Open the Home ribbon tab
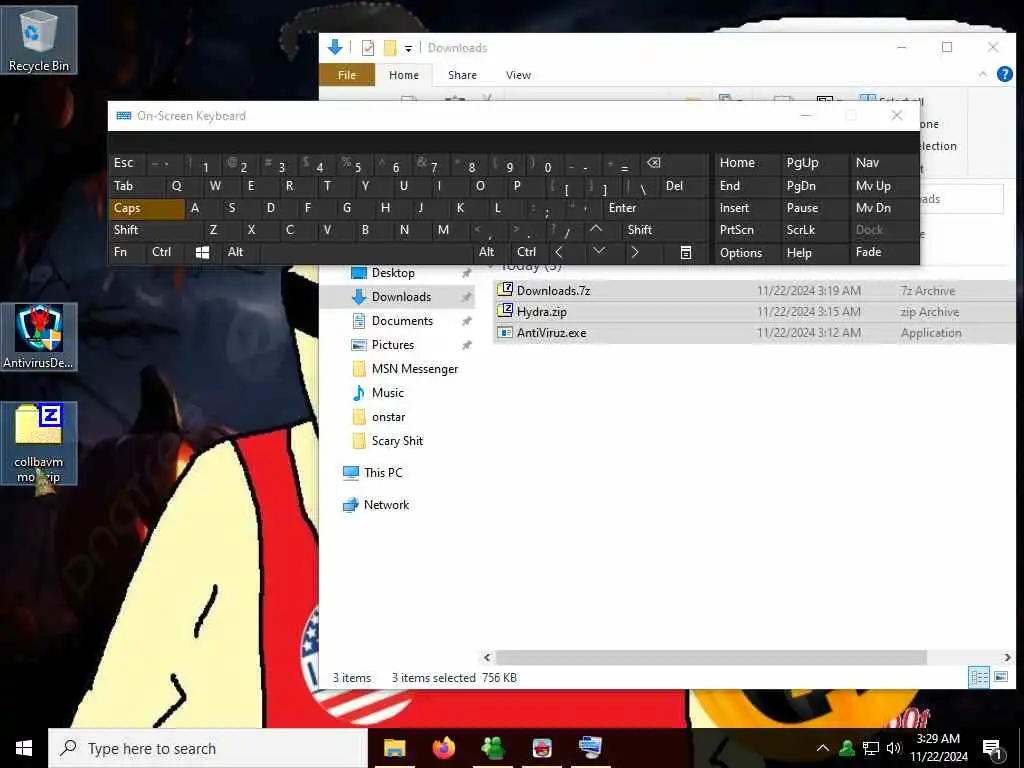This screenshot has height=768, width=1024. pos(404,75)
